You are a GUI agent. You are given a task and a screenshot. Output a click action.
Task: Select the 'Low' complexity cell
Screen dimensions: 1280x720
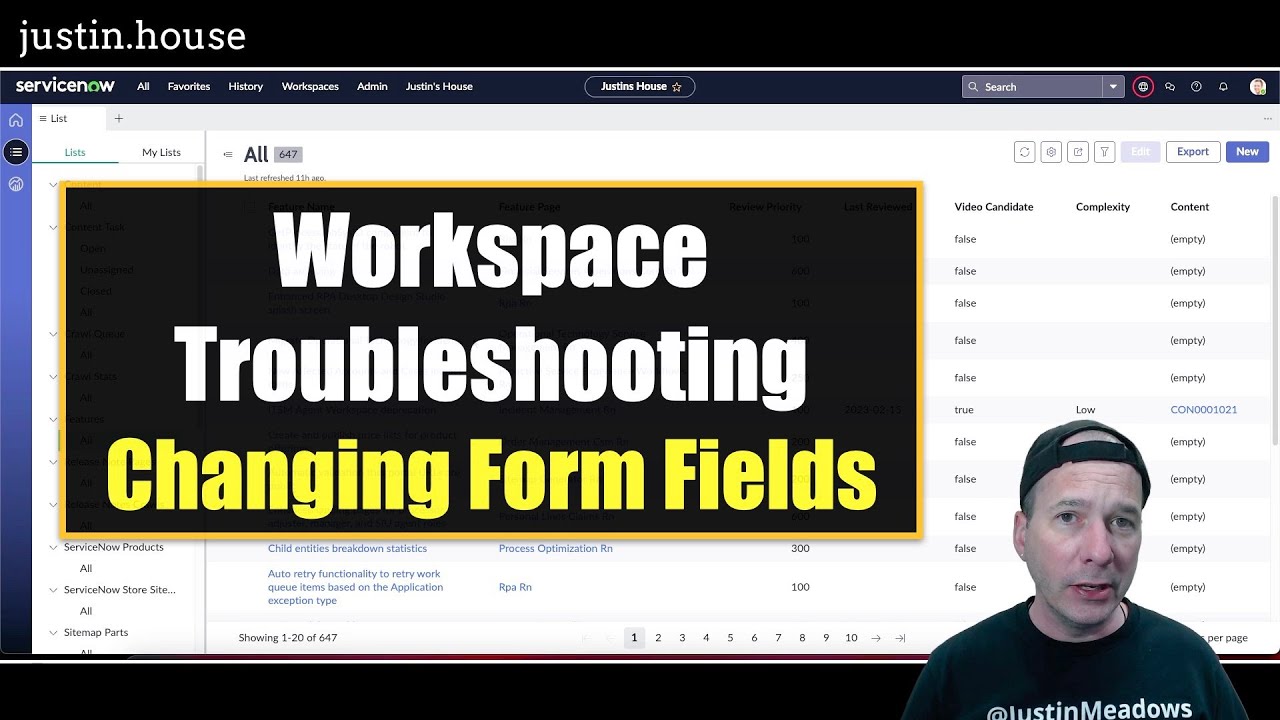[1085, 410]
